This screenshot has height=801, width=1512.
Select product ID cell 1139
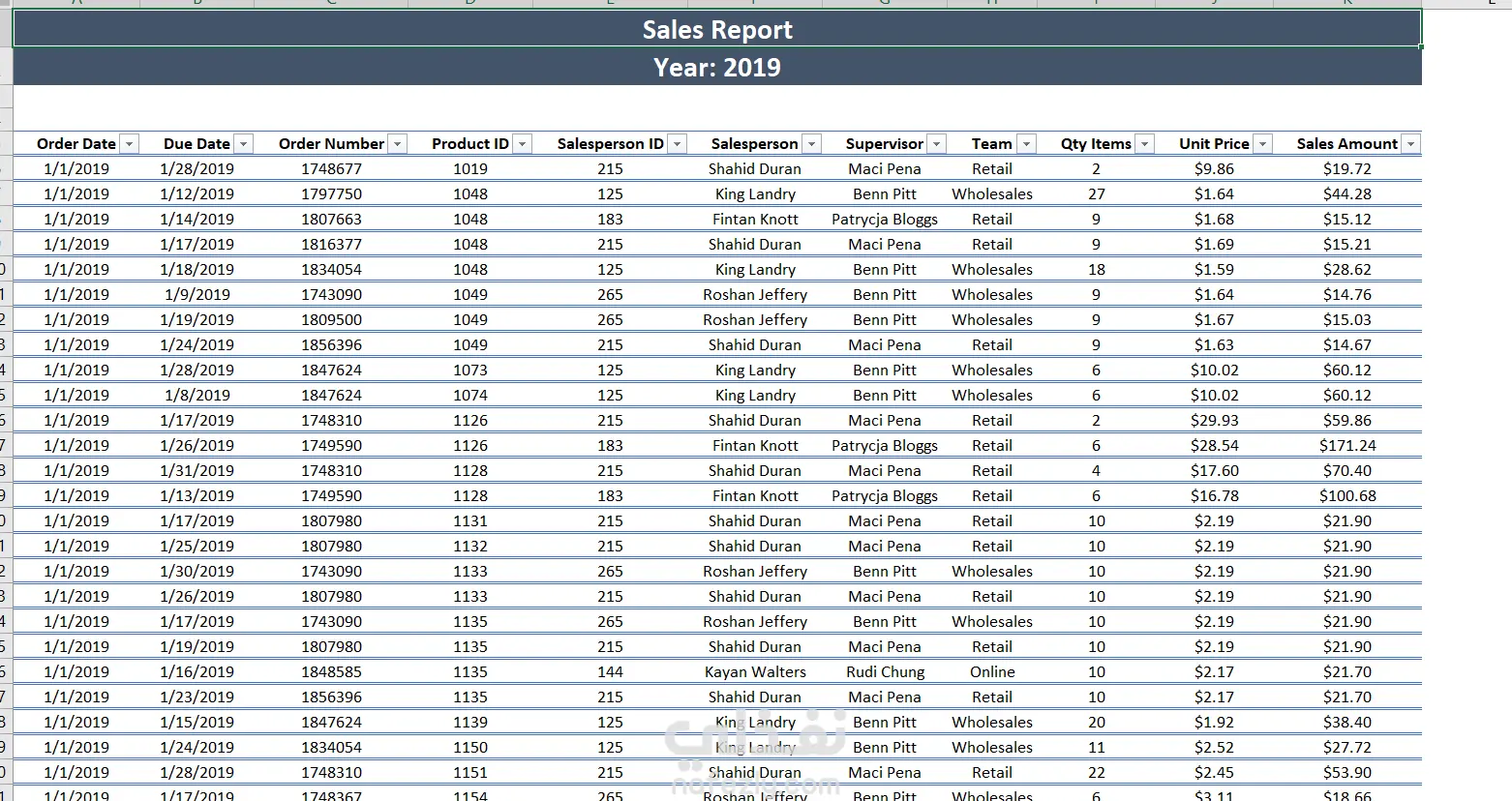coord(470,722)
